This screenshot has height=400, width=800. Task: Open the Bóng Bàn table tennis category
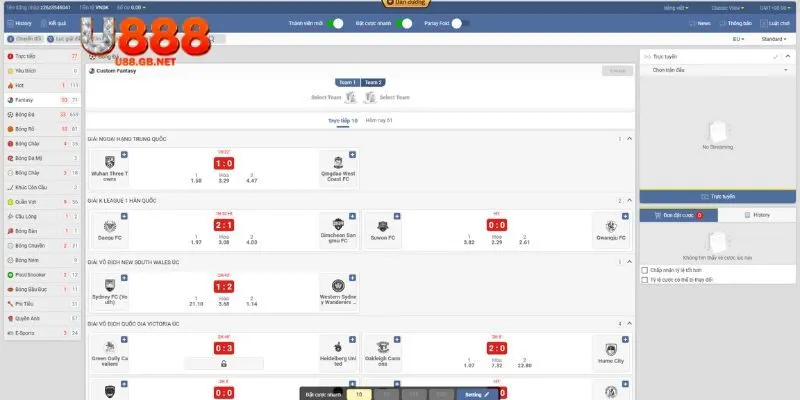(42, 231)
